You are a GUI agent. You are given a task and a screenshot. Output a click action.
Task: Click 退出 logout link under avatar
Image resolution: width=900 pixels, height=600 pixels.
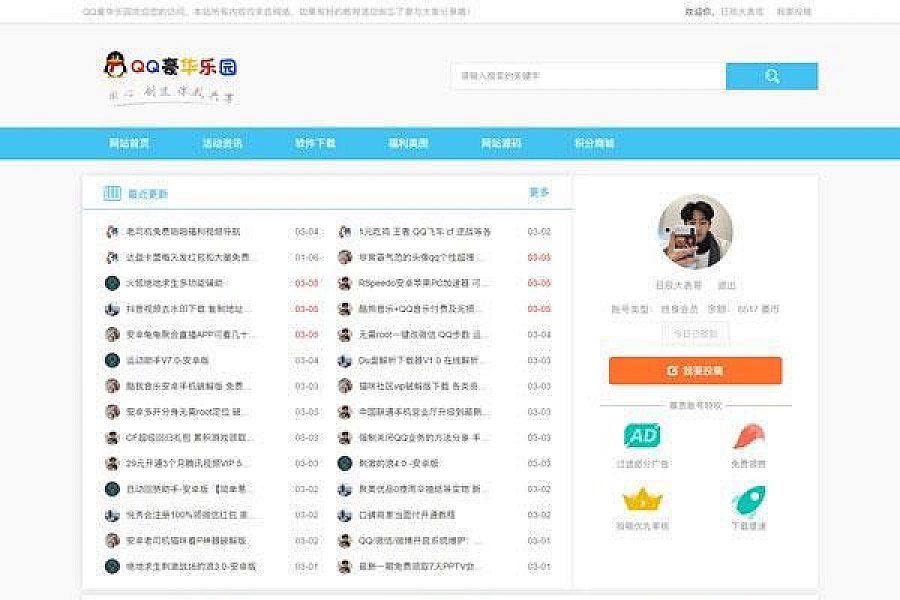coord(727,285)
